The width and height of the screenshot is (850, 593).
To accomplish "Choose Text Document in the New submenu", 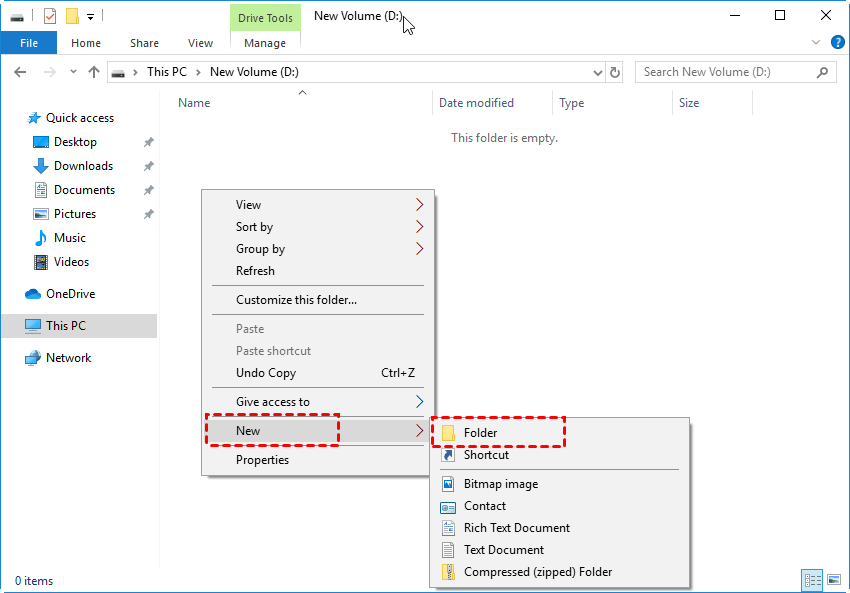I will (x=503, y=550).
